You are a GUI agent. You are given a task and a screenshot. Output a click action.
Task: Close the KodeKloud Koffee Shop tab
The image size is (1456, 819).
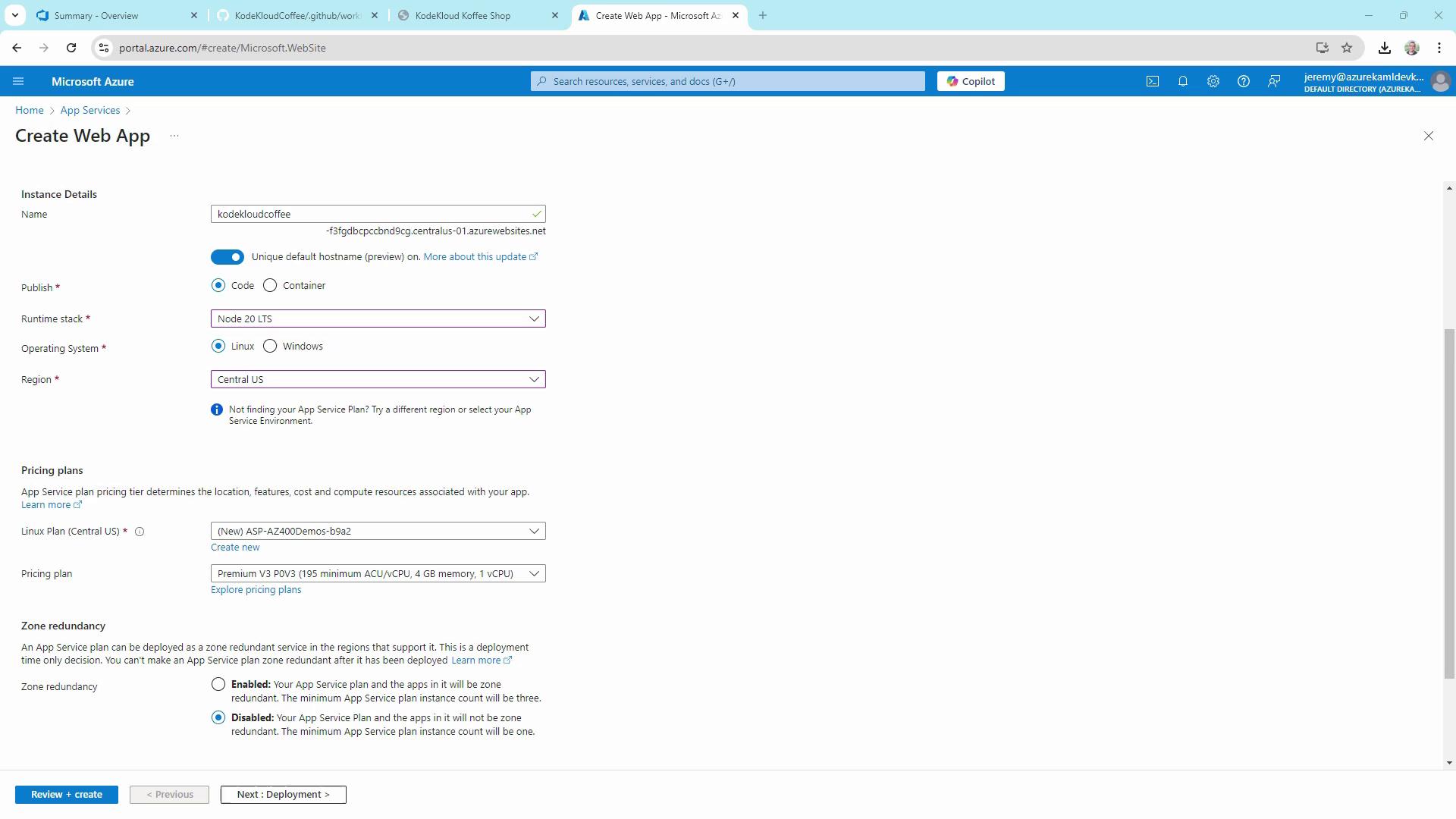554,15
